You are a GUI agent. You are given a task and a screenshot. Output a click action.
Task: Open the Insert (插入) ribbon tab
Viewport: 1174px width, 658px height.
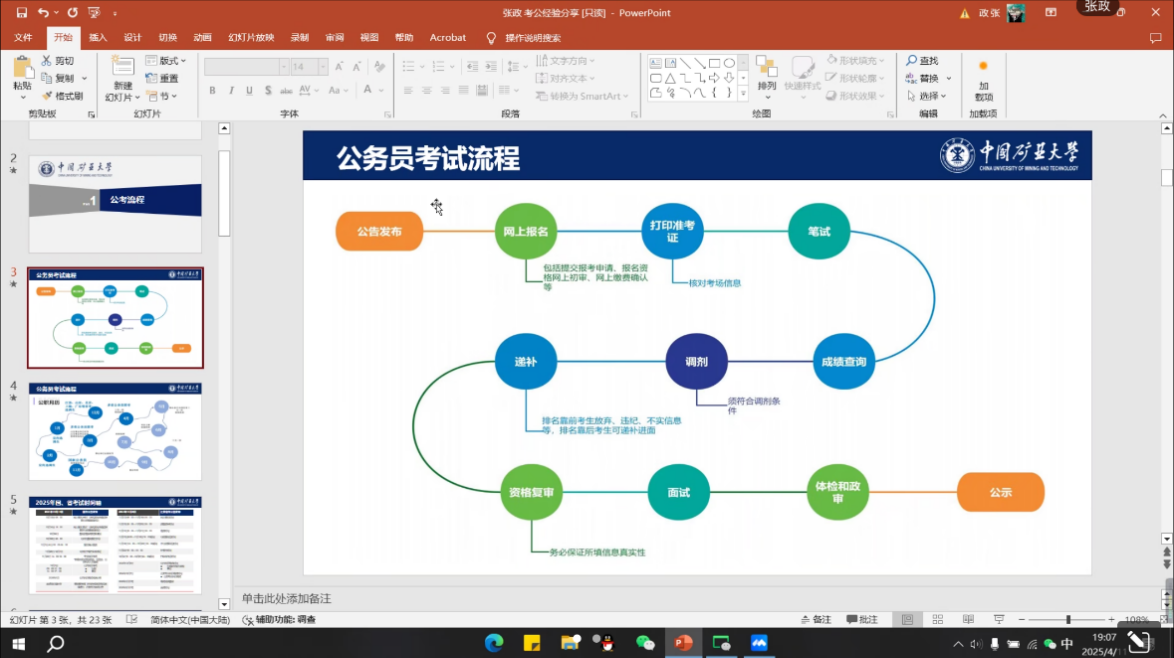(98, 37)
